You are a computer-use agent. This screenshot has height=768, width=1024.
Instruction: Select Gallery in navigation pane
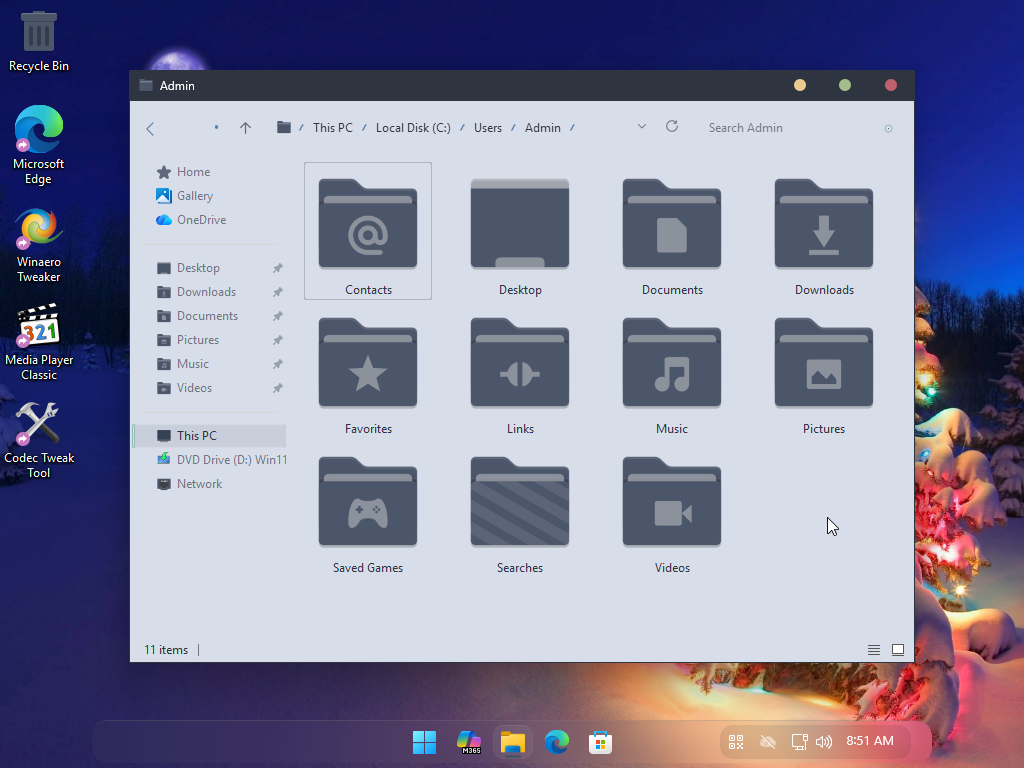point(194,196)
